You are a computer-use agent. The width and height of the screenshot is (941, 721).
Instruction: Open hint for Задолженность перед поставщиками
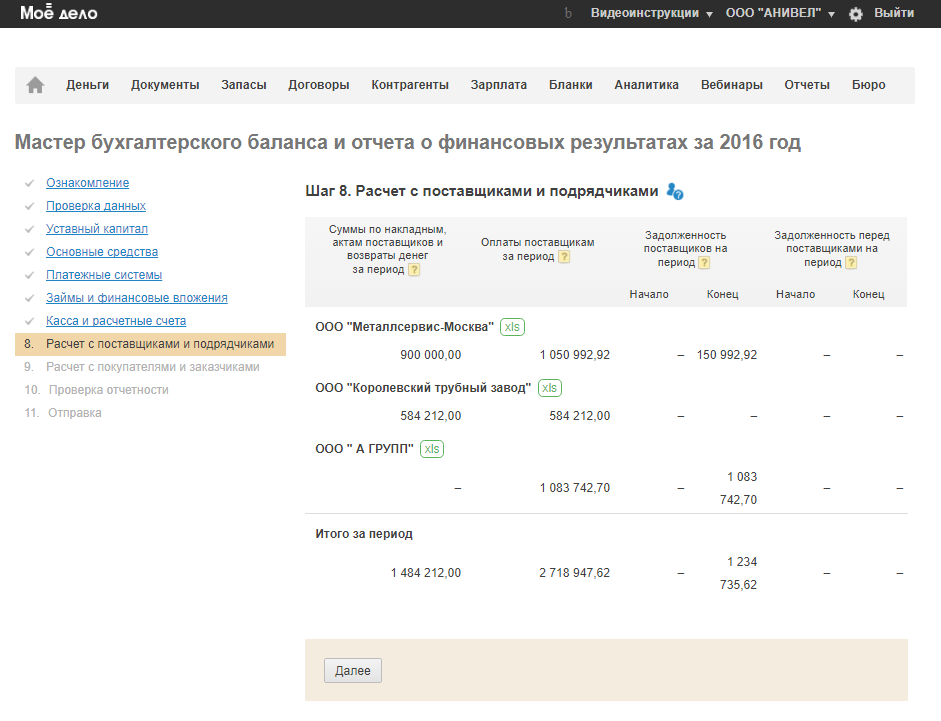pos(851,263)
